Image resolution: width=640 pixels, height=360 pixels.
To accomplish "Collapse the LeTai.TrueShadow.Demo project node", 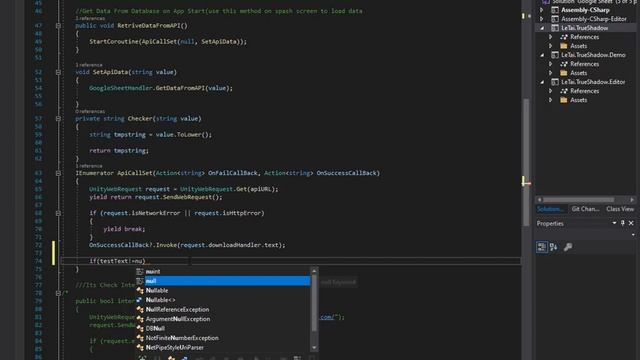I will pyautogui.click(x=542, y=55).
